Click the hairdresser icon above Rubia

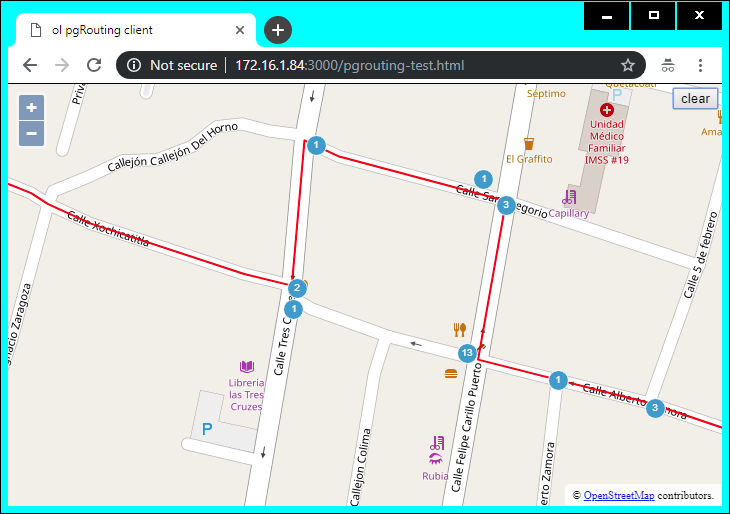438,443
